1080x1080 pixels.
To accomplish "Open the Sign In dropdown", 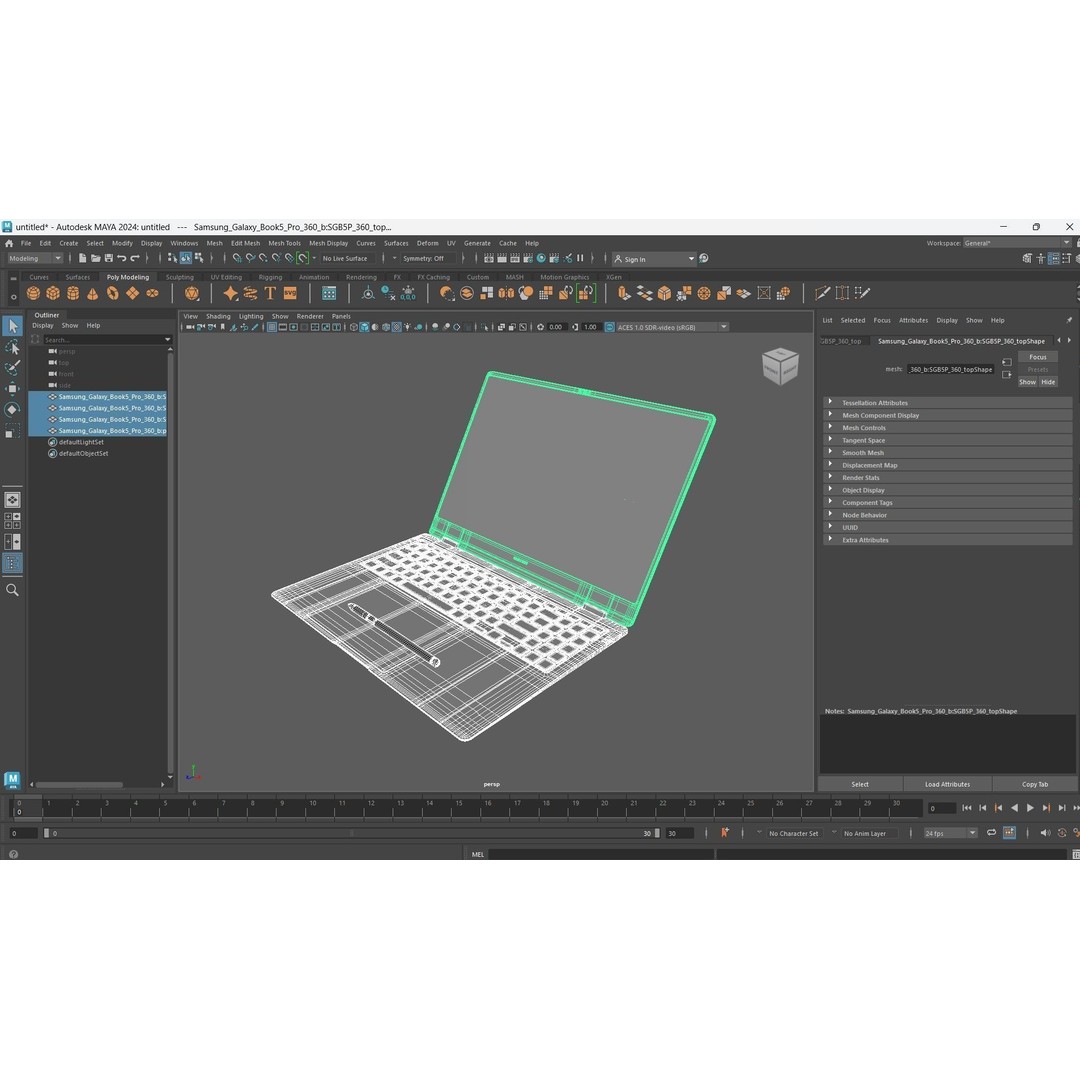I will [x=654, y=259].
